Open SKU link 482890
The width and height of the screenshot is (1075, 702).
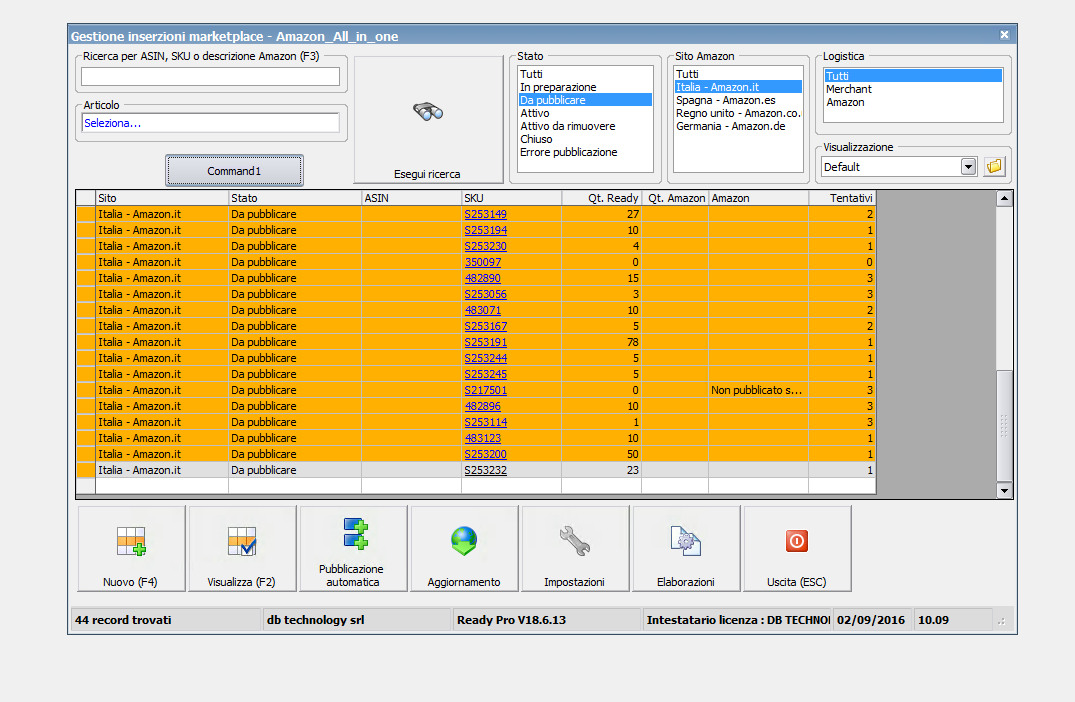[482, 278]
